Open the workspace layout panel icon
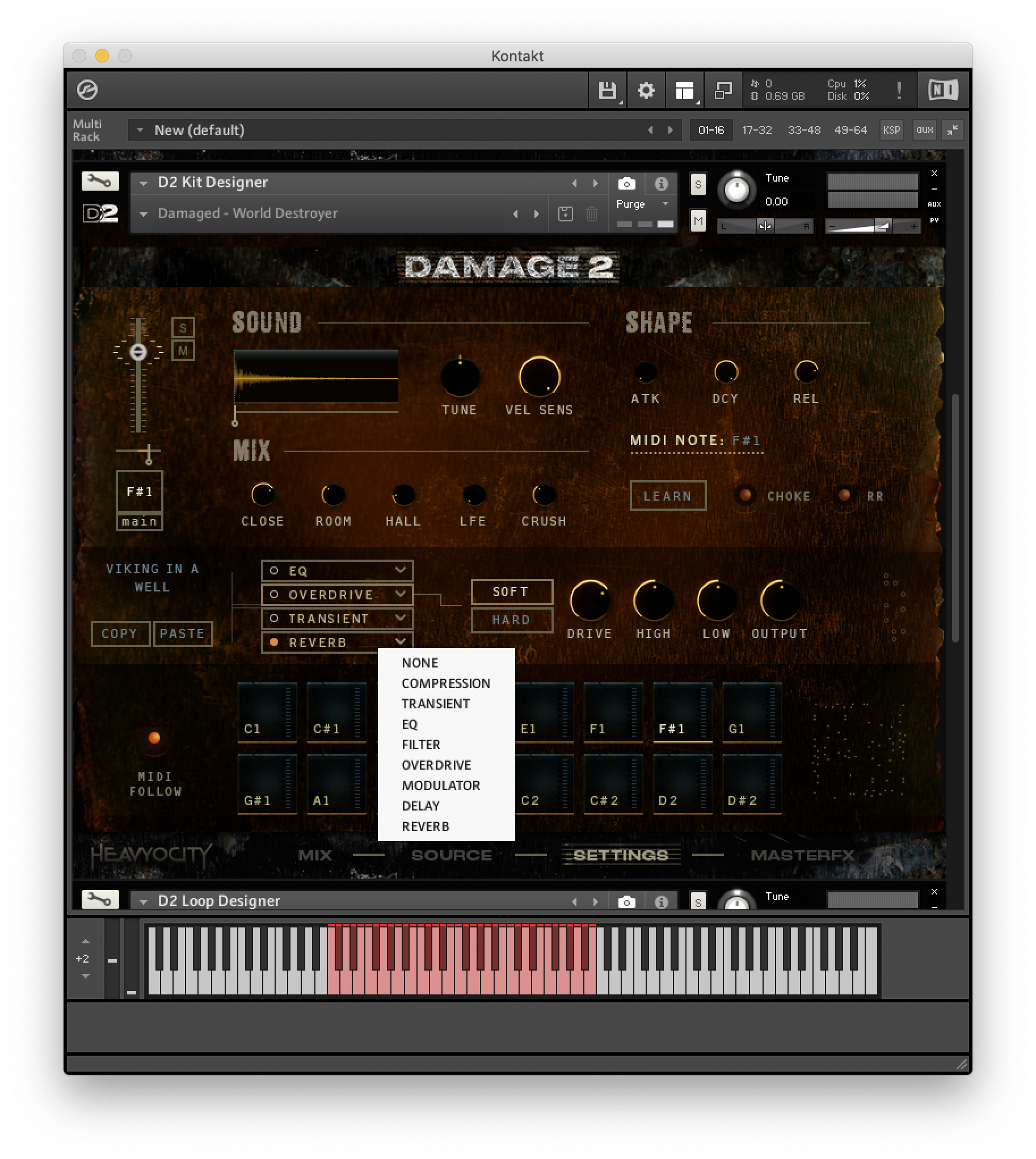 684,90
